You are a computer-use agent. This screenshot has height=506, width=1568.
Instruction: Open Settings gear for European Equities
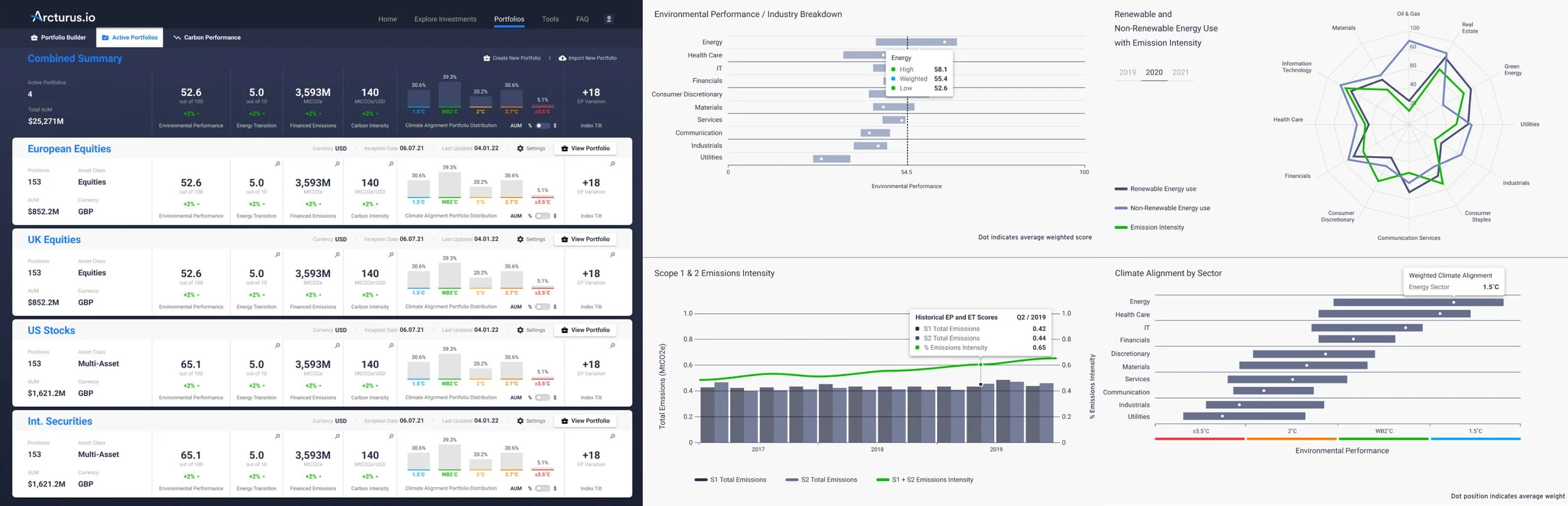[x=521, y=149]
